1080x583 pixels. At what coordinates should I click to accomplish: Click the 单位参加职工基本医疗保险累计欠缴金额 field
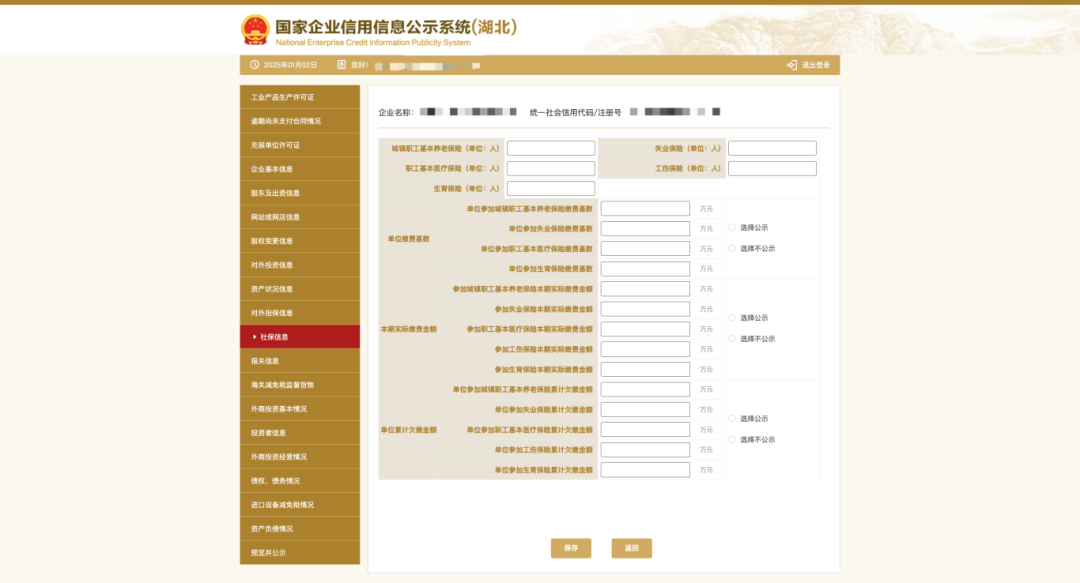[x=645, y=429]
